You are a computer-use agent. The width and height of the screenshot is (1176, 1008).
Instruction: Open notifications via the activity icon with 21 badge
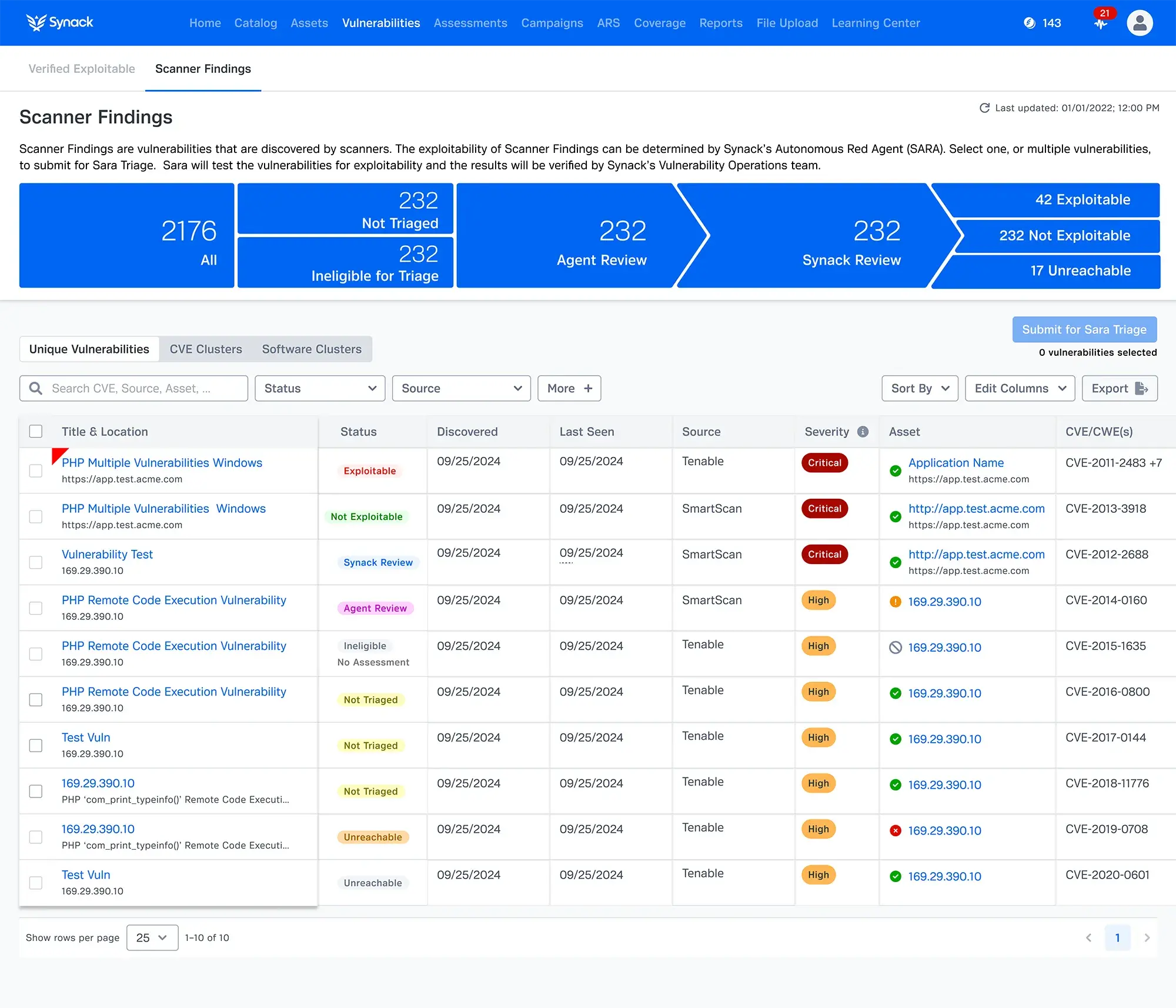[x=1100, y=24]
